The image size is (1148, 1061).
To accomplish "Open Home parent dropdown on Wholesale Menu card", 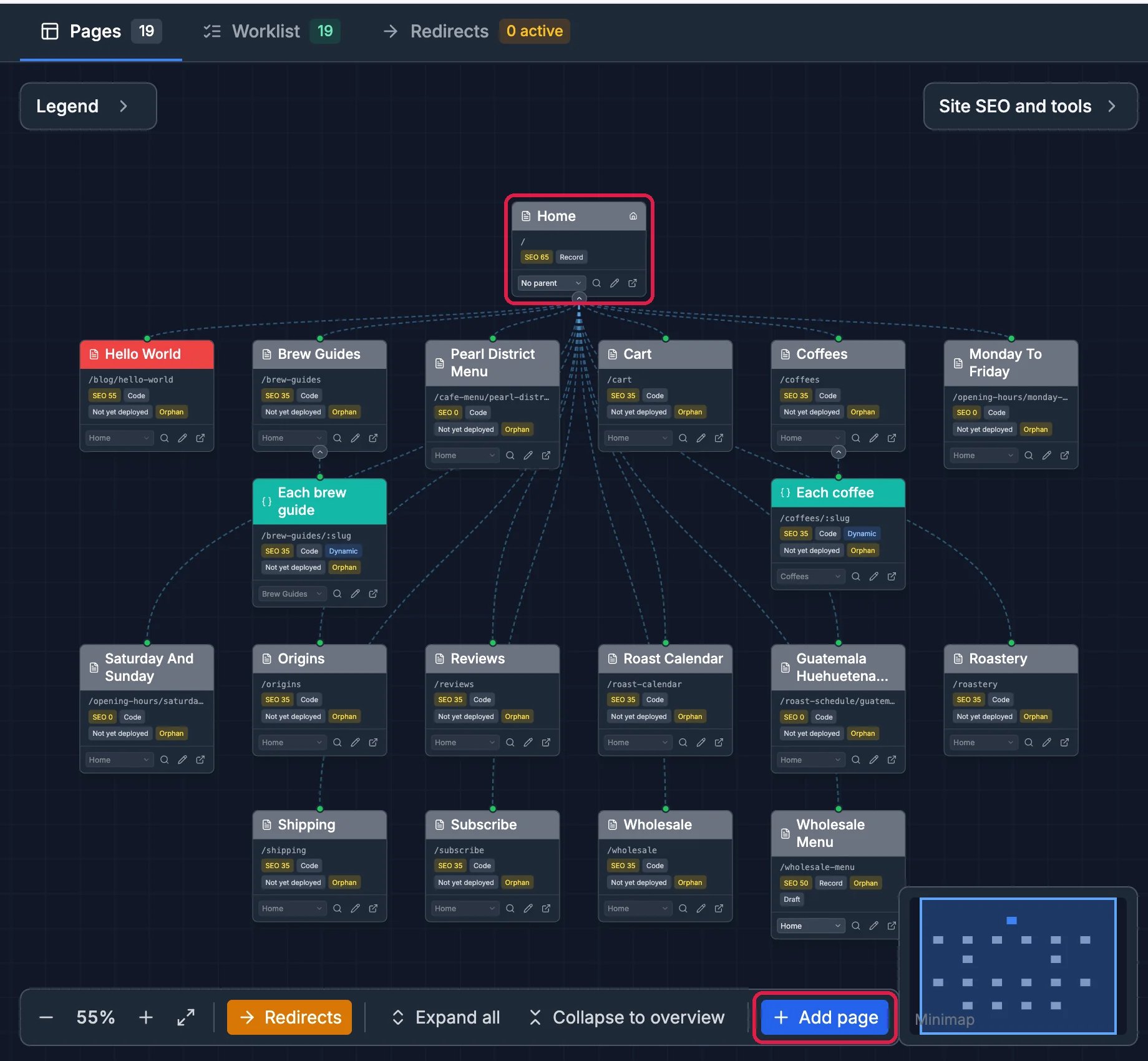I will [810, 926].
